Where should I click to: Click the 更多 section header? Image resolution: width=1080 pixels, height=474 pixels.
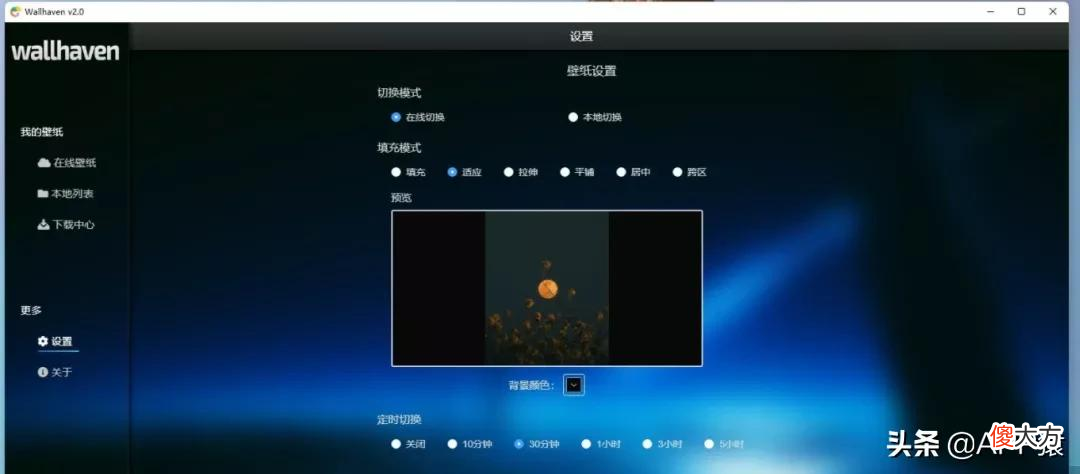31,311
